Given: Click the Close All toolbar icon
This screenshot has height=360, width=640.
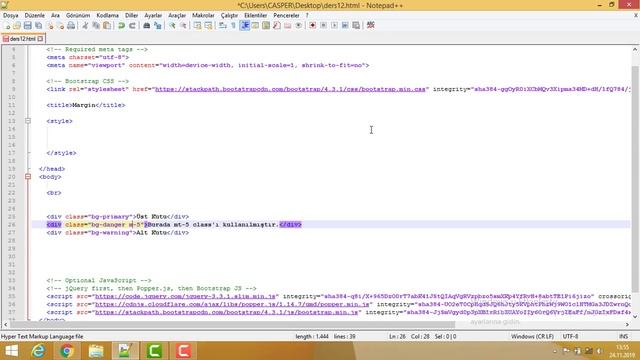Looking at the screenshot, I should 60,25.
